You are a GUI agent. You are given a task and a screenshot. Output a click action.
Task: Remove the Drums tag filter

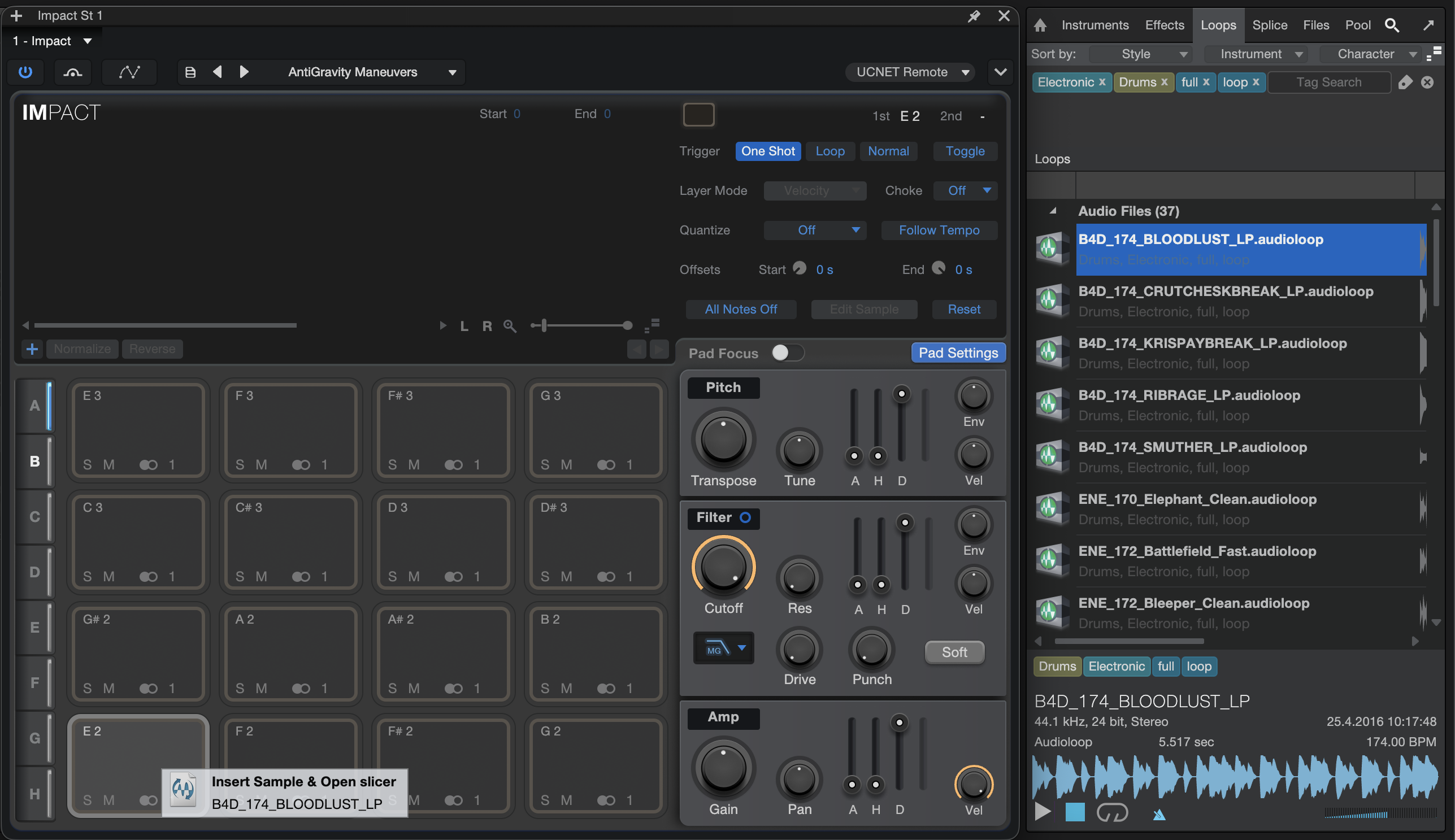(1164, 81)
